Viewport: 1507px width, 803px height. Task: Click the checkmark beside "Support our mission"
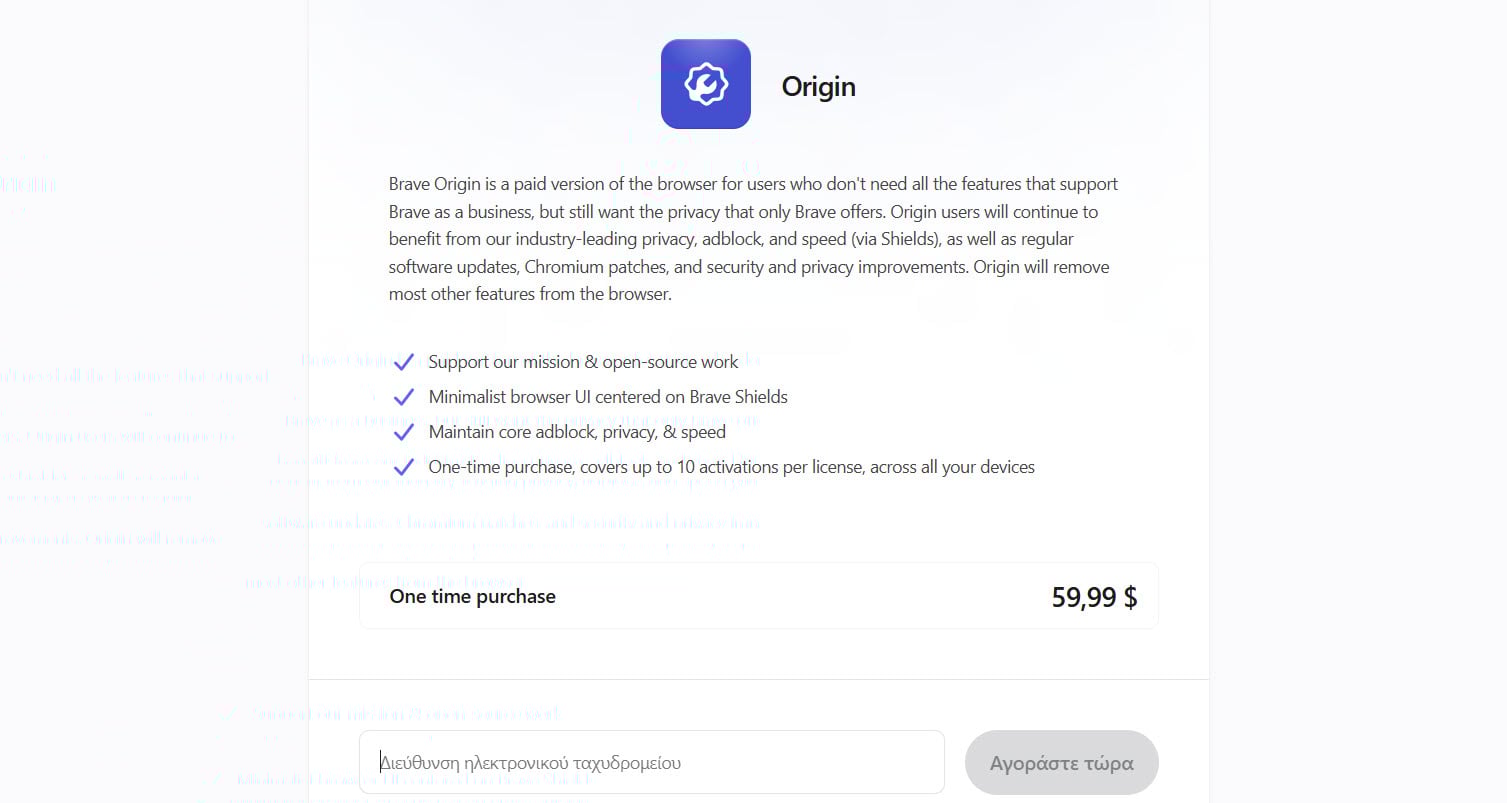click(x=404, y=362)
